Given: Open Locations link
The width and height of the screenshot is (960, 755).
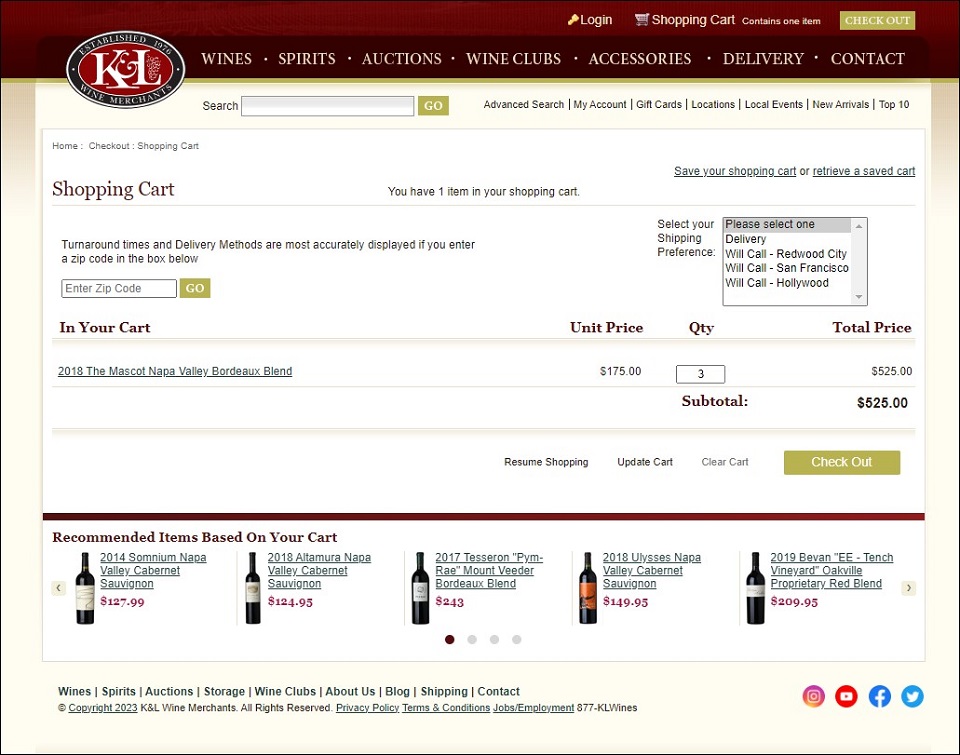Looking at the screenshot, I should coord(713,105).
